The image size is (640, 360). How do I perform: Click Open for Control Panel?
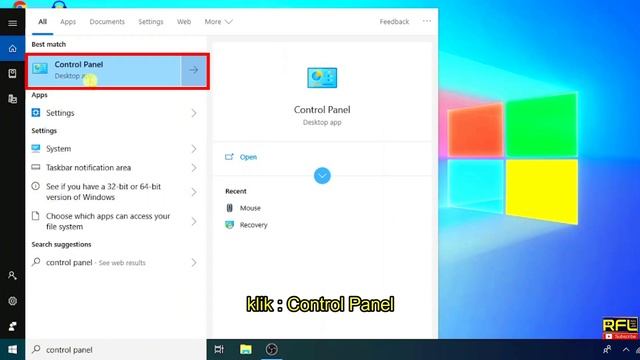point(248,157)
